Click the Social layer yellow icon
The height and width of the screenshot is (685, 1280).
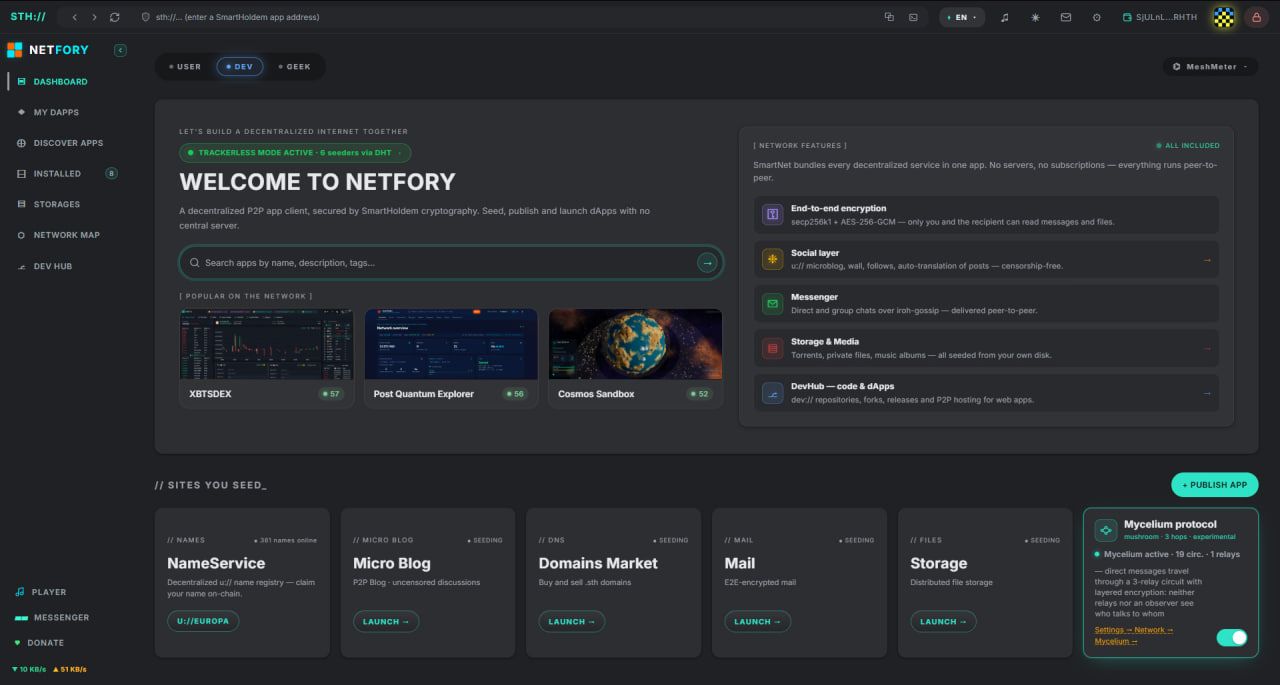772,260
